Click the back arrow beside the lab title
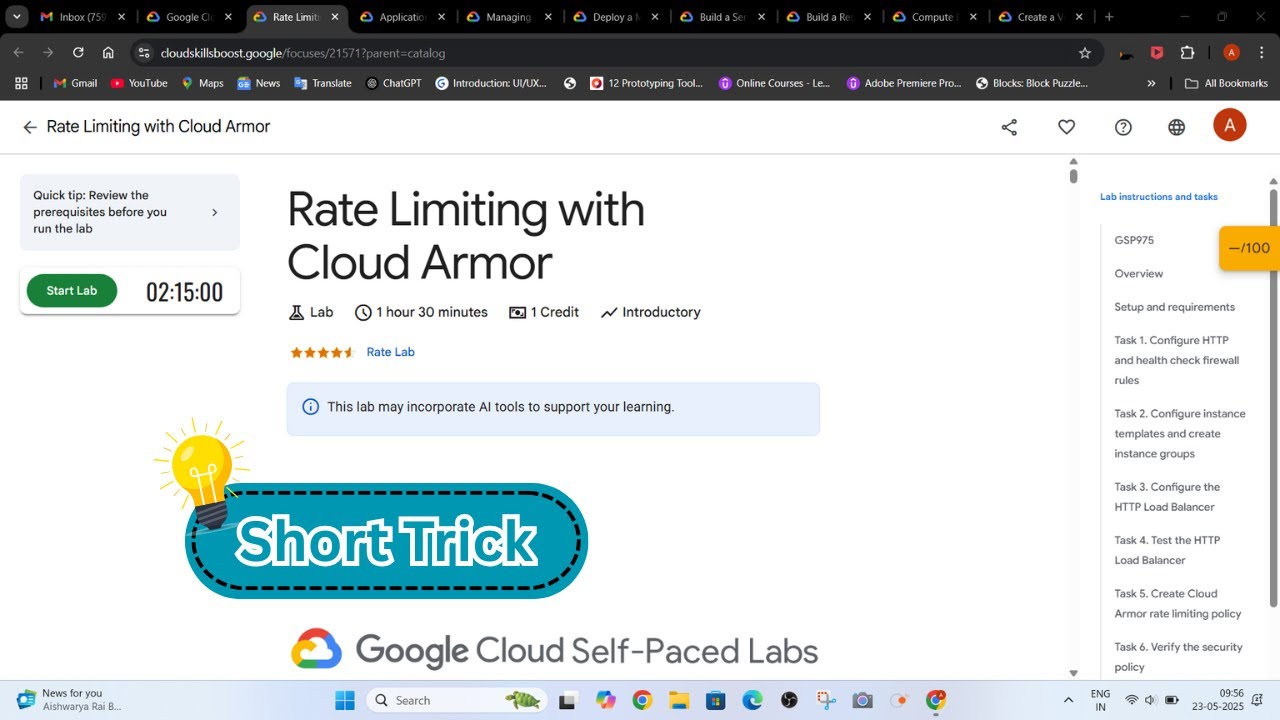This screenshot has height=720, width=1280. [x=30, y=127]
